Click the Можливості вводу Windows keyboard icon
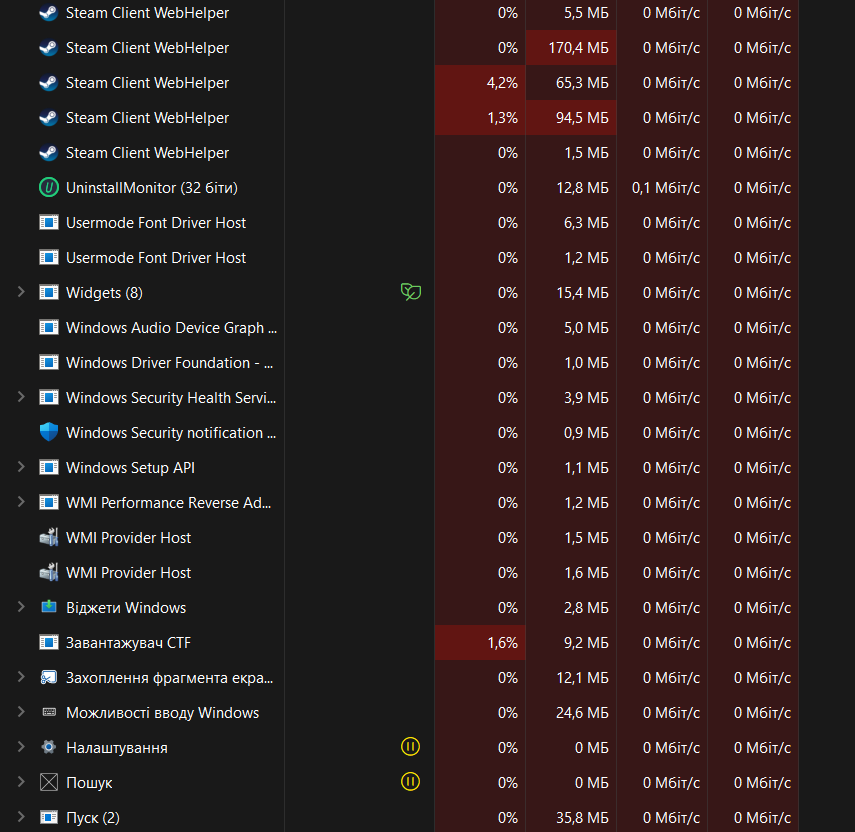This screenshot has height=832, width=855. click(x=49, y=713)
